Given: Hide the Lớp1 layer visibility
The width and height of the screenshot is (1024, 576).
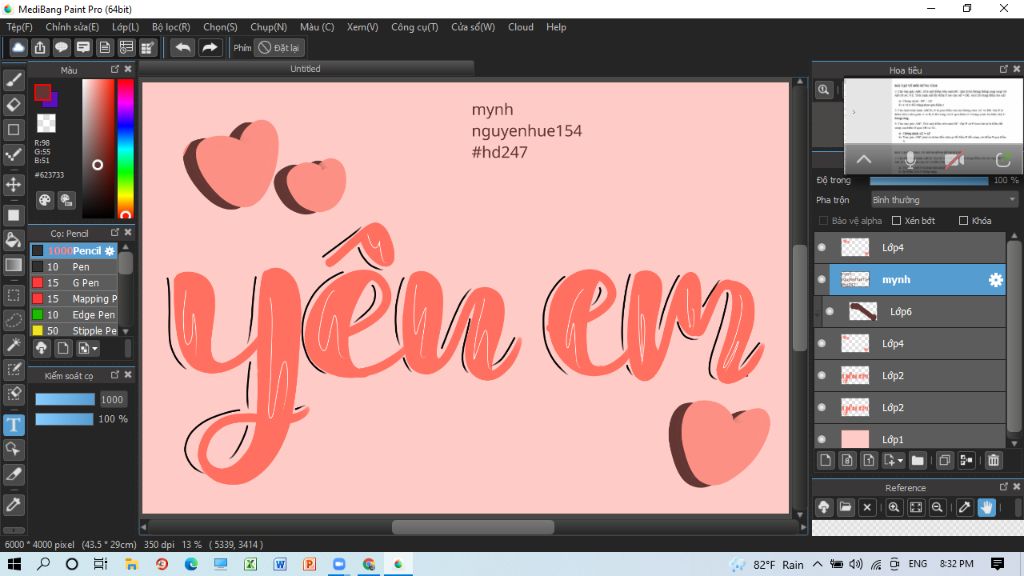Looking at the screenshot, I should click(x=822, y=439).
